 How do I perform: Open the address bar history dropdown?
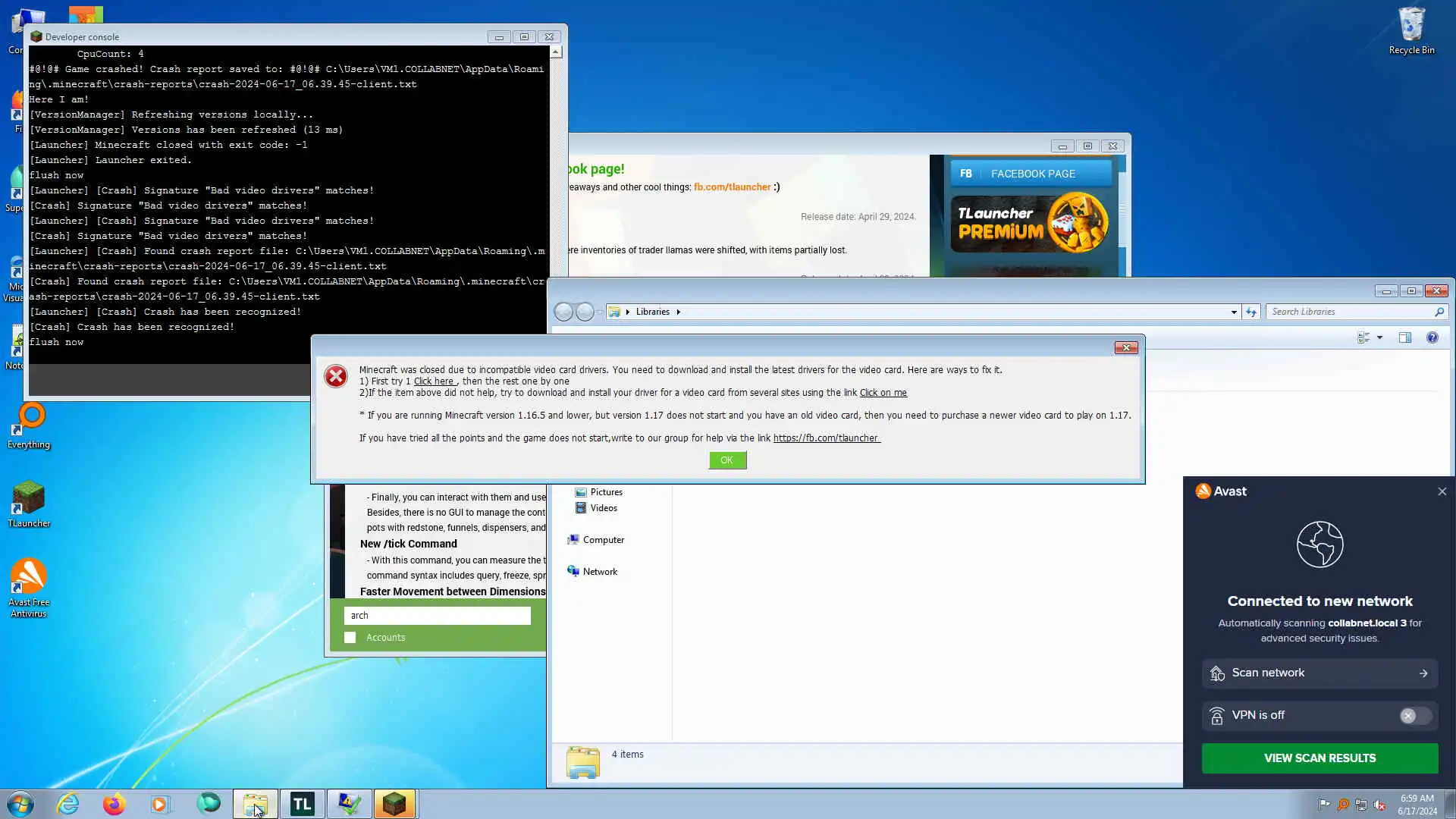pos(1234,312)
